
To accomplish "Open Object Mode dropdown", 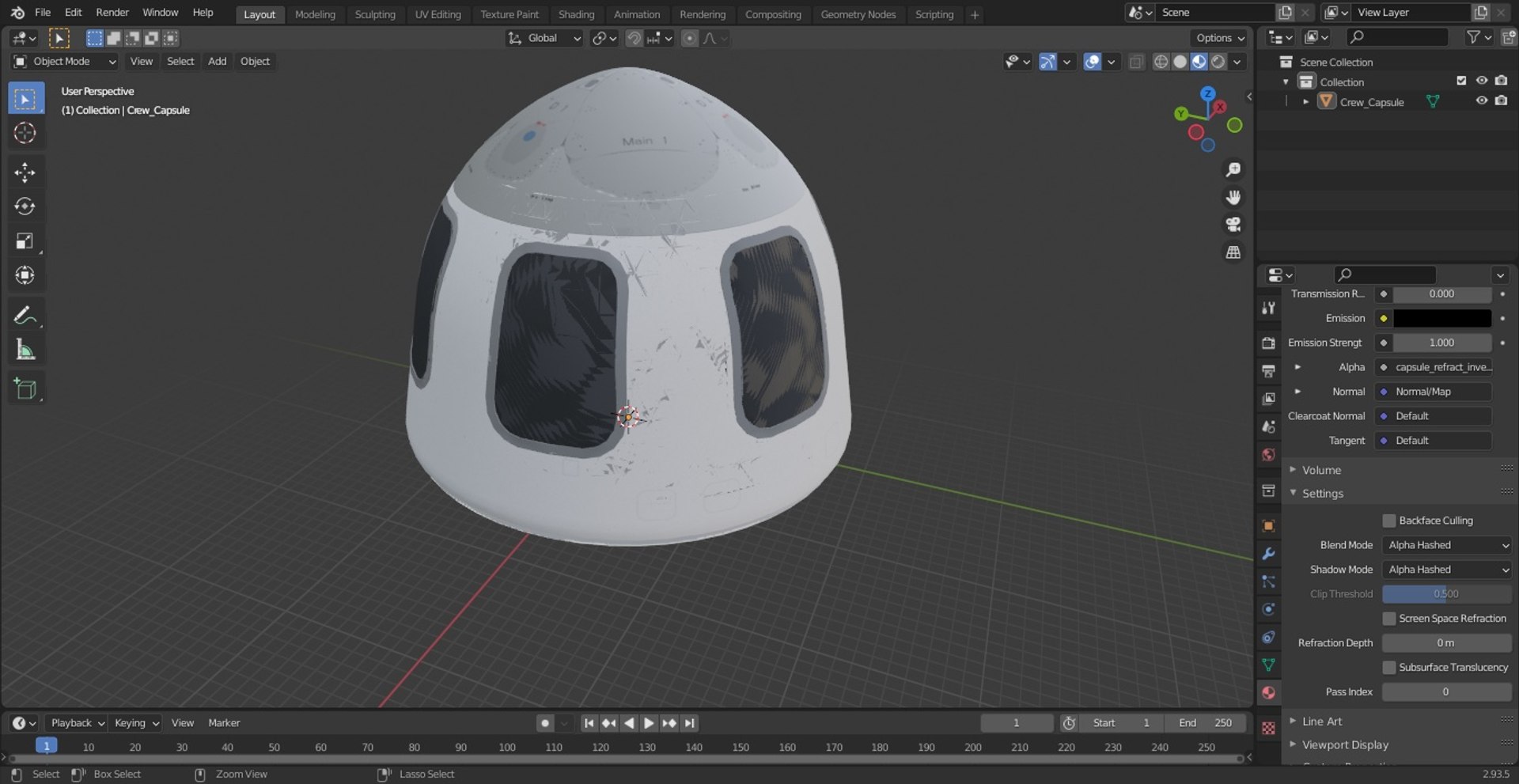I will tap(65, 62).
